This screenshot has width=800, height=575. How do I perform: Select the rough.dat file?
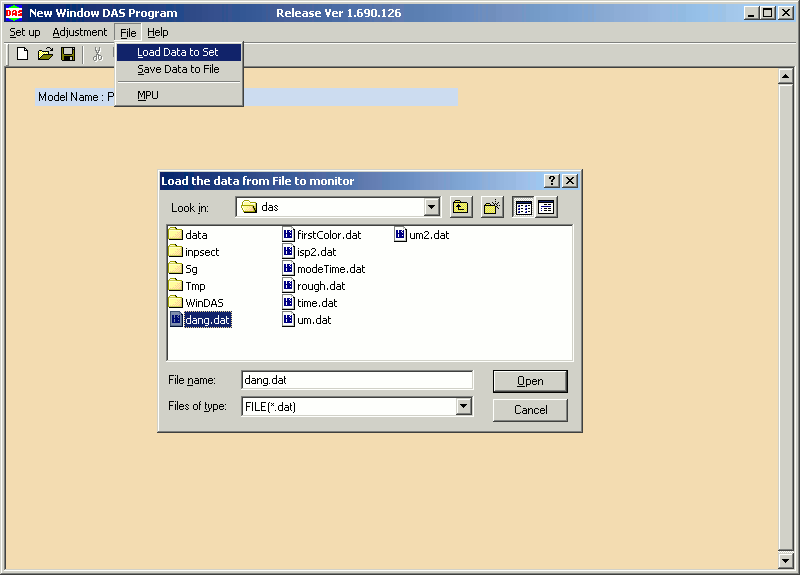click(314, 286)
